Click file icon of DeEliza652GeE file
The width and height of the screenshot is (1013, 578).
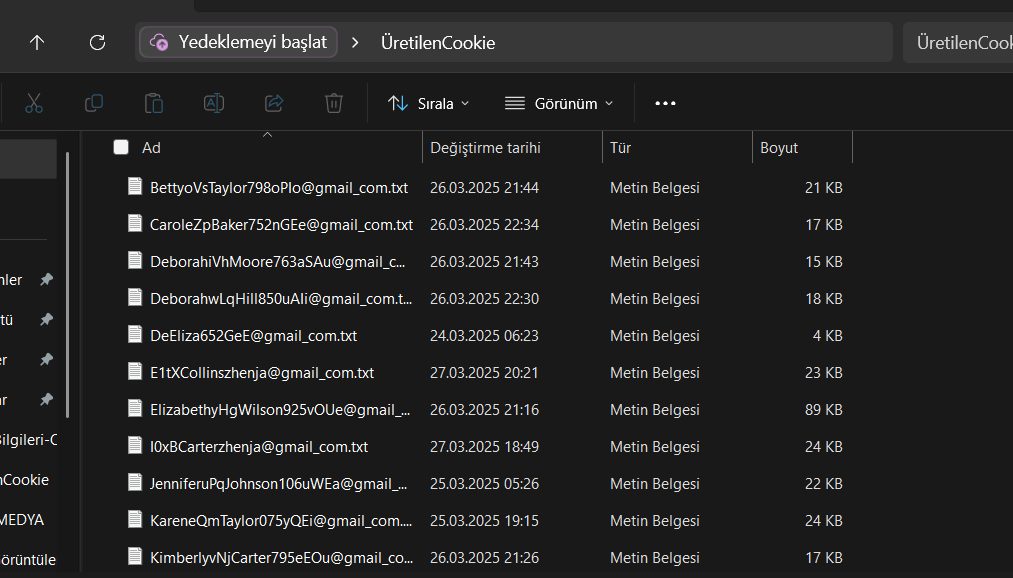point(135,335)
